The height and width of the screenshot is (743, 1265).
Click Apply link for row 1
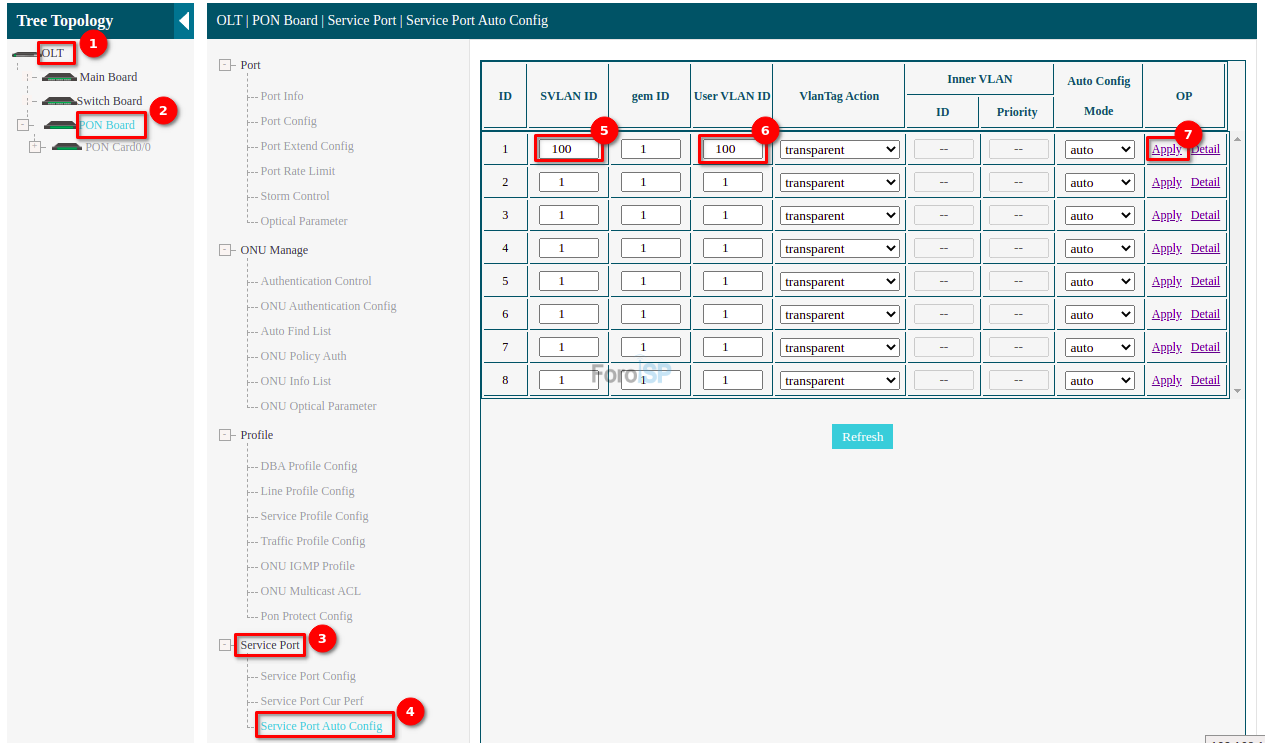(x=1166, y=150)
